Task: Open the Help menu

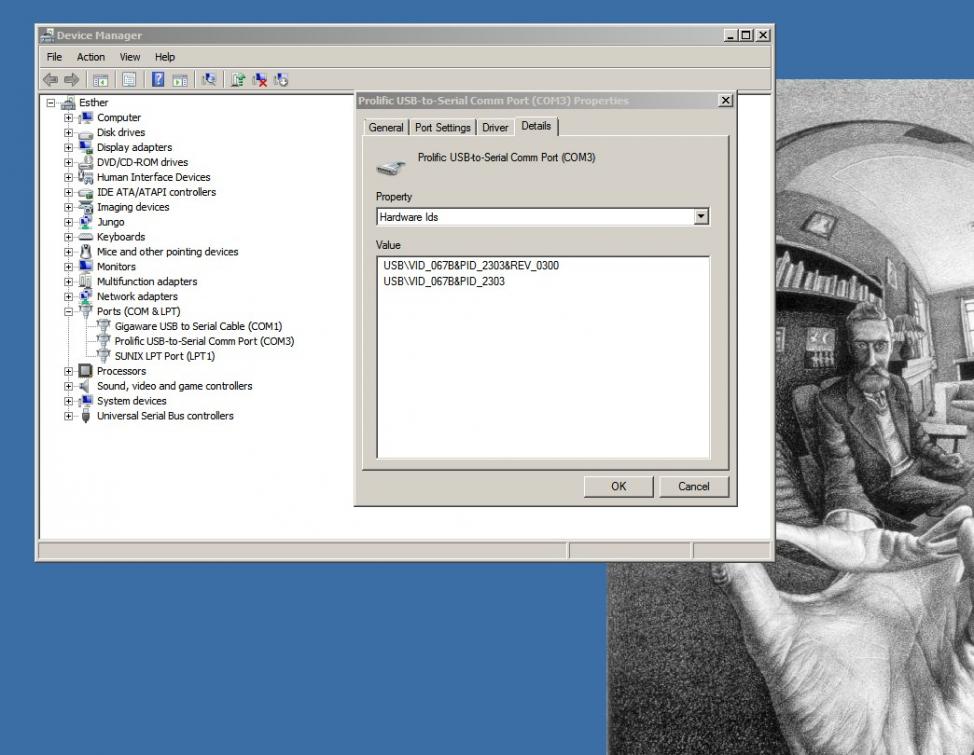Action: pos(165,57)
